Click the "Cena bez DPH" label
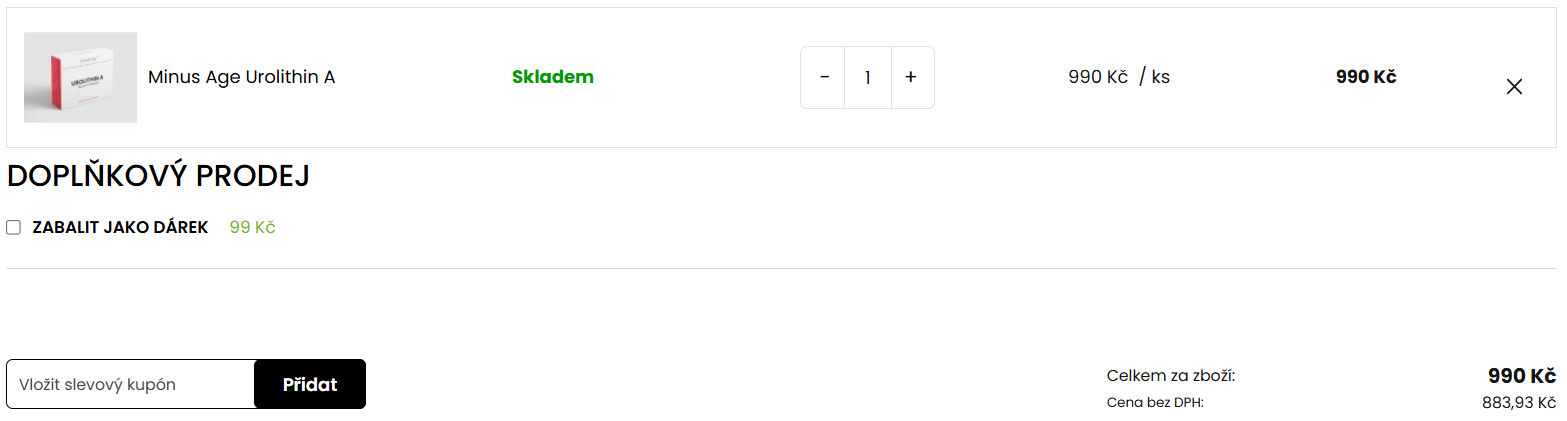 click(1155, 403)
